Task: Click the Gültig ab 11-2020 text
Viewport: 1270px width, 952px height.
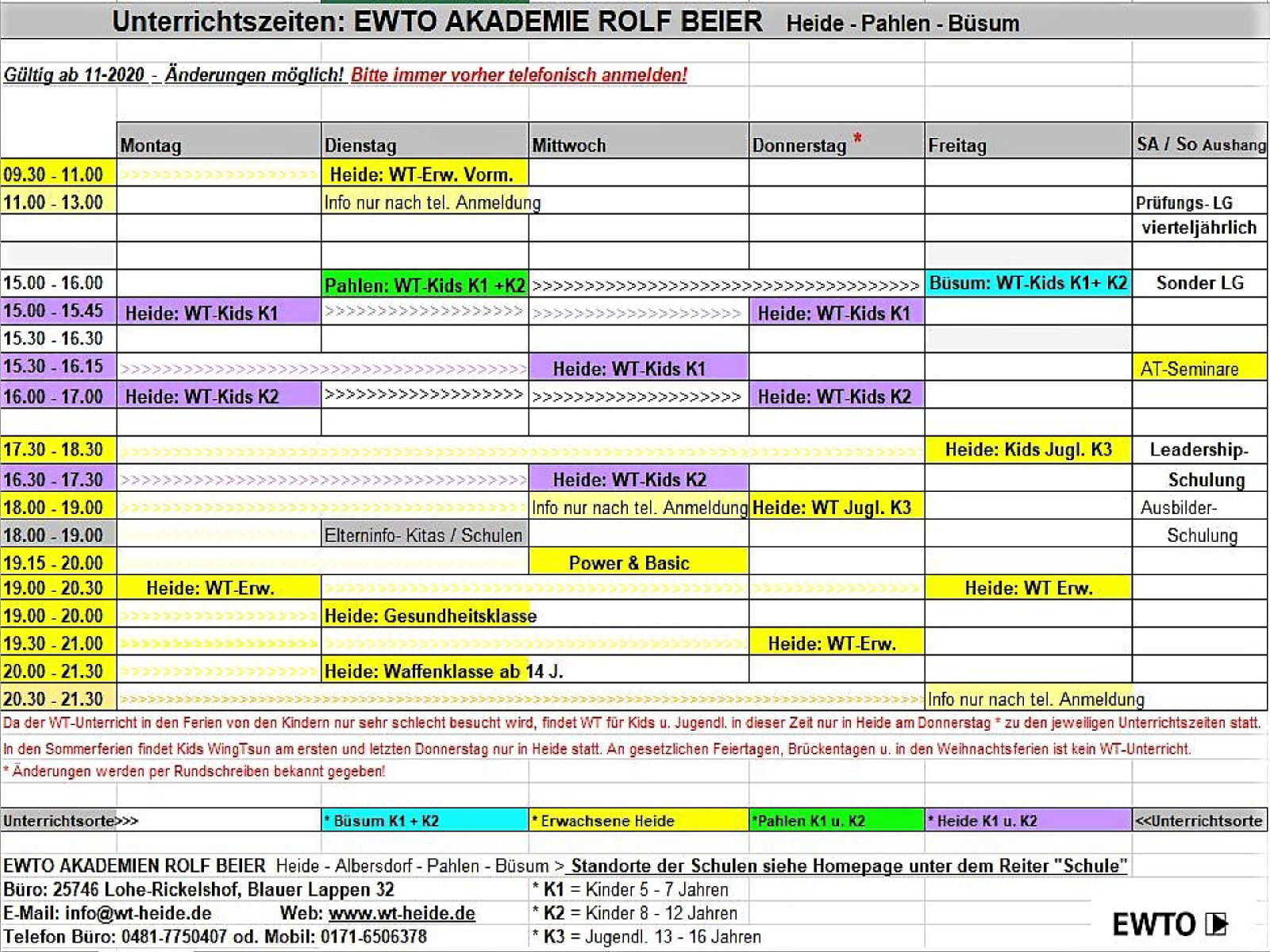Action: (x=75, y=75)
